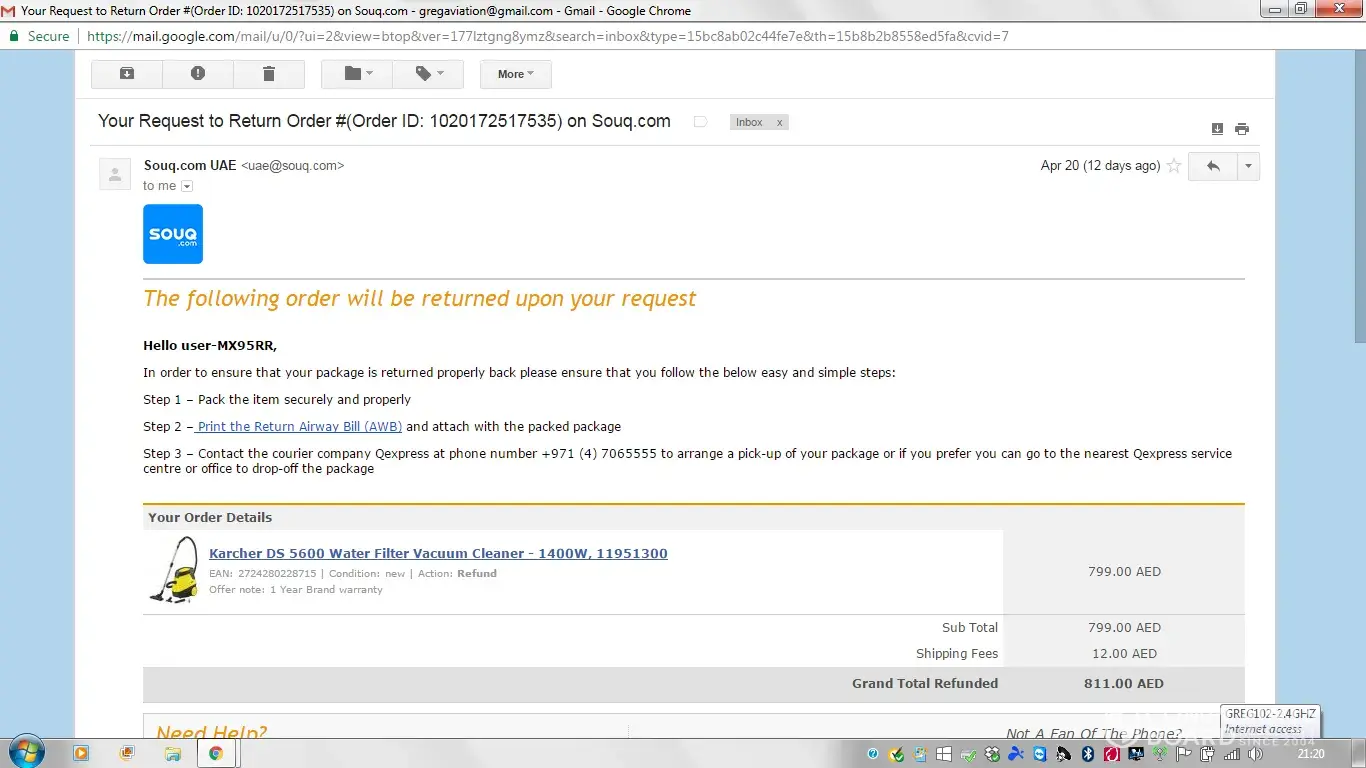Select the Inbox label tag
The height and width of the screenshot is (768, 1366).
pos(749,122)
